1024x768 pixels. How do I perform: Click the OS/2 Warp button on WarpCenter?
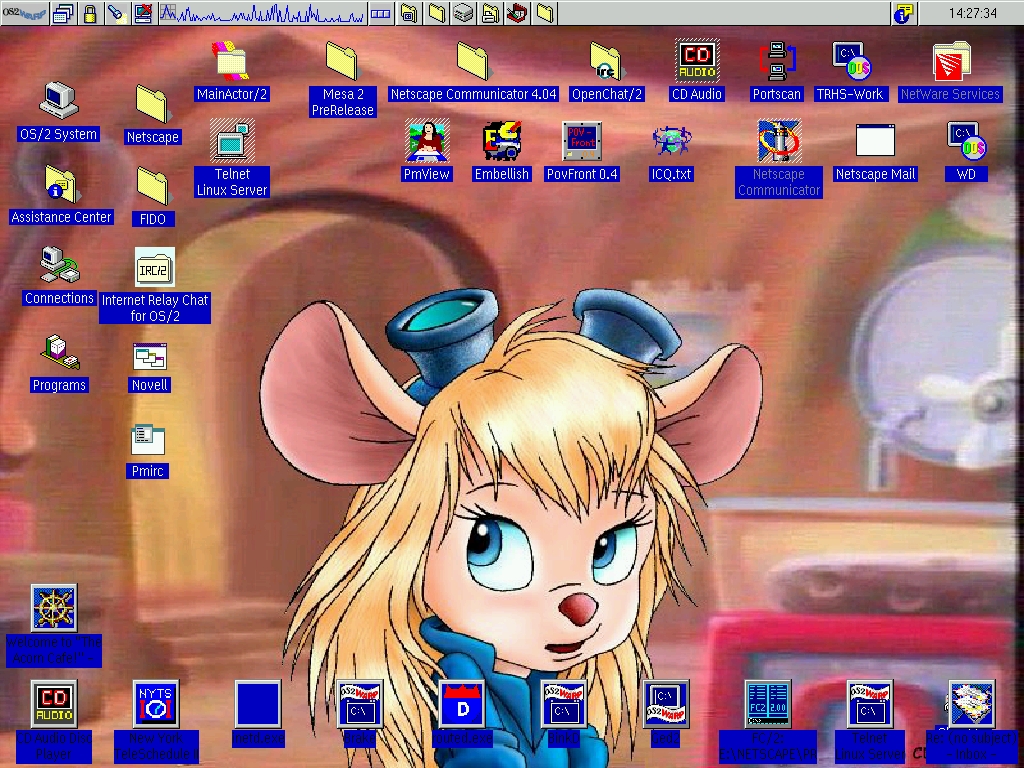[24, 13]
